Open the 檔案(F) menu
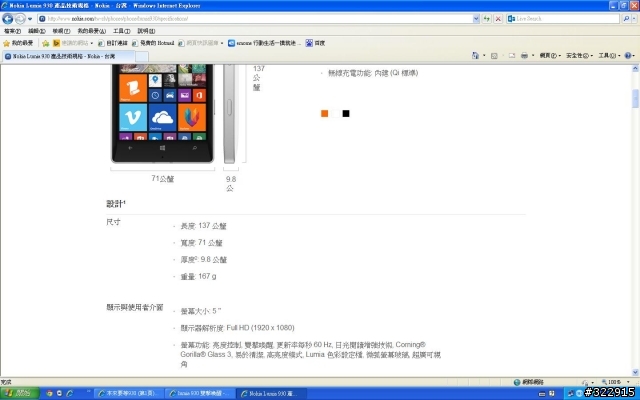Image resolution: width=640 pixels, height=400 pixels. point(12,31)
